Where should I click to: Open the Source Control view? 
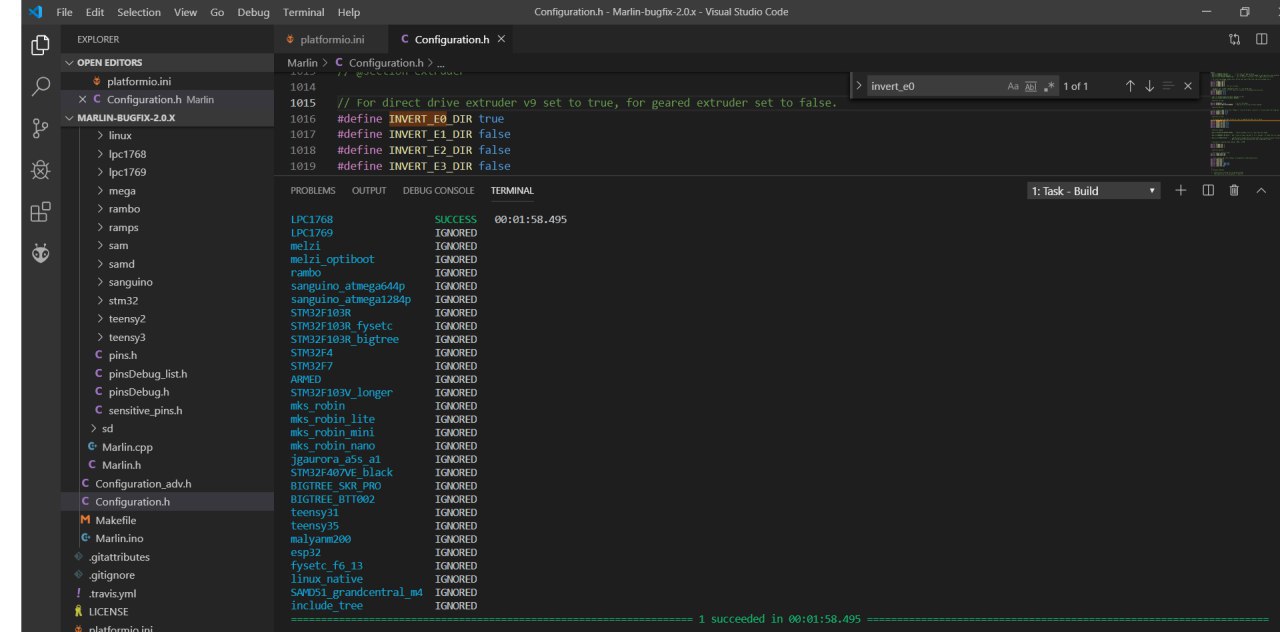41,128
